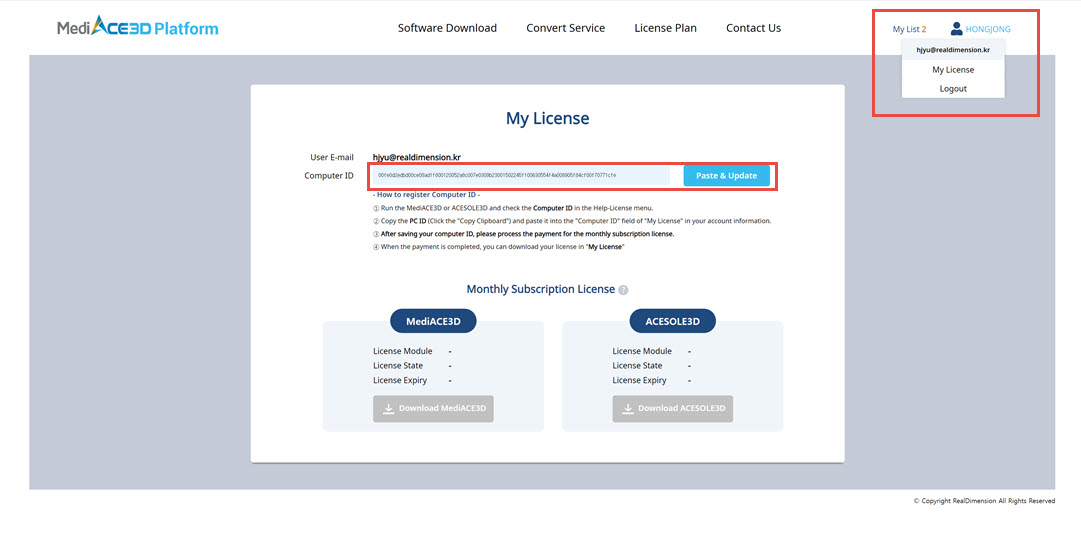Image resolution: width=1081 pixels, height=552 pixels.
Task: Click the Monthly Subscription License heading
Action: [x=540, y=289]
